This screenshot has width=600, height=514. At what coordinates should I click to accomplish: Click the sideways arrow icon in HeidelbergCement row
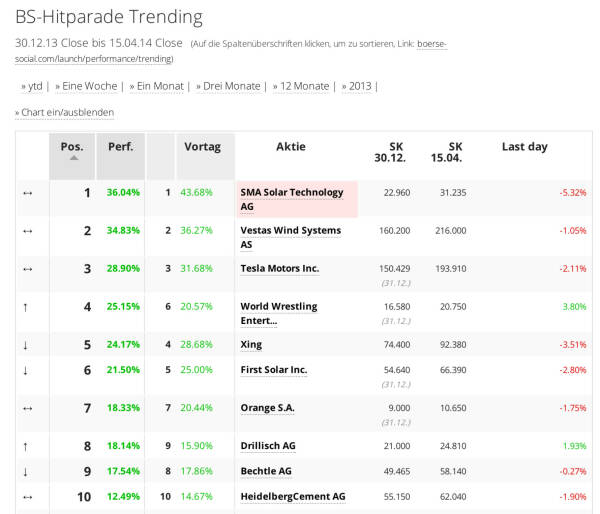click(x=27, y=497)
